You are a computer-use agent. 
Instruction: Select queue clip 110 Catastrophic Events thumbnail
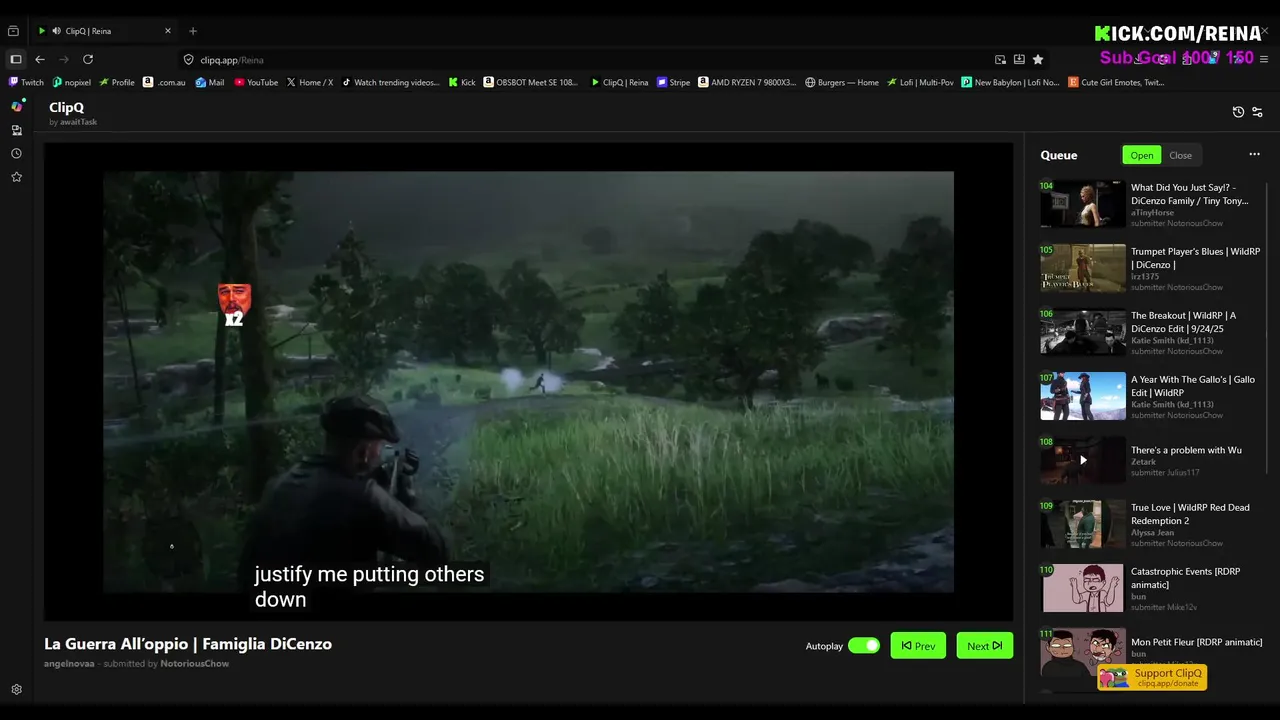[1082, 588]
